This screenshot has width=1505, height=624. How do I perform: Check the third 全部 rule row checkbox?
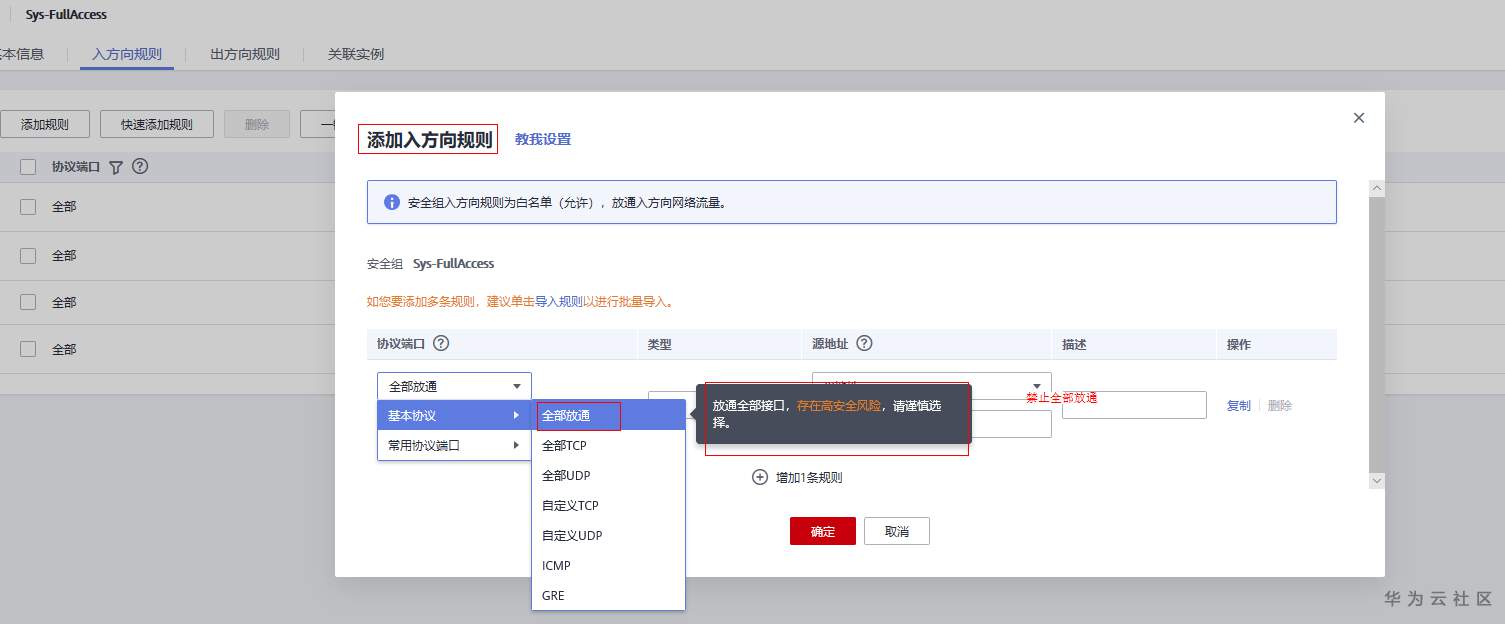coord(28,302)
